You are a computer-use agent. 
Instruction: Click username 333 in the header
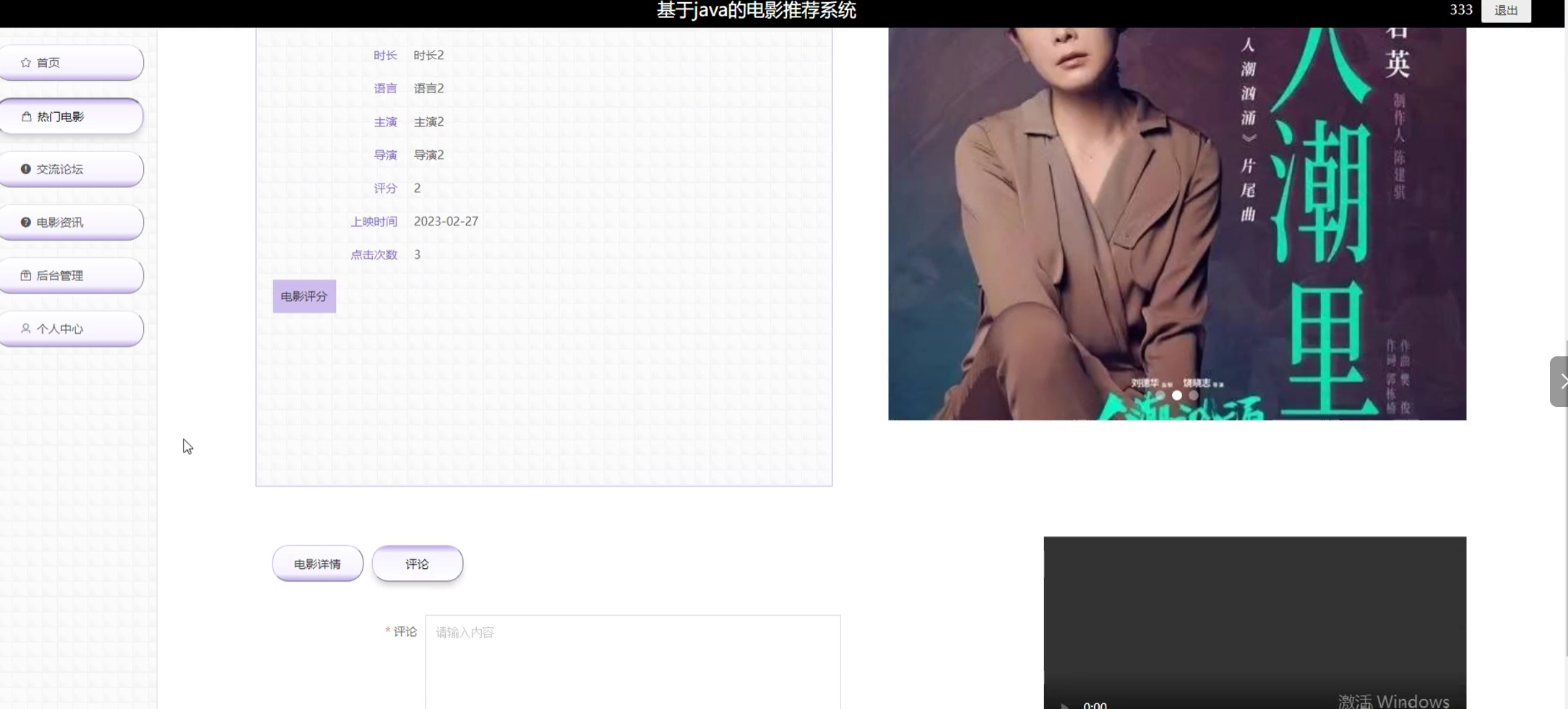click(1461, 10)
